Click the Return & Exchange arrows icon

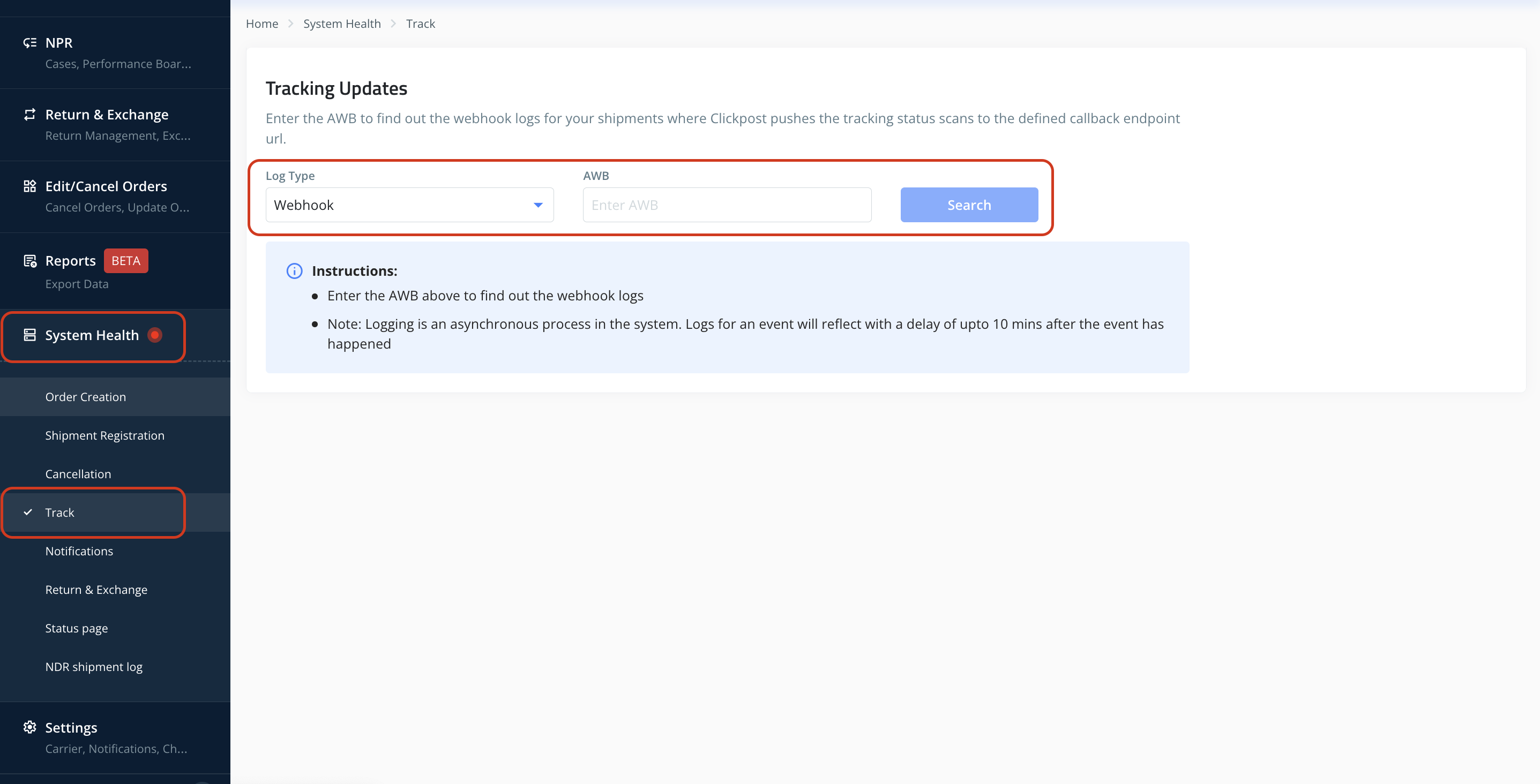(x=29, y=114)
